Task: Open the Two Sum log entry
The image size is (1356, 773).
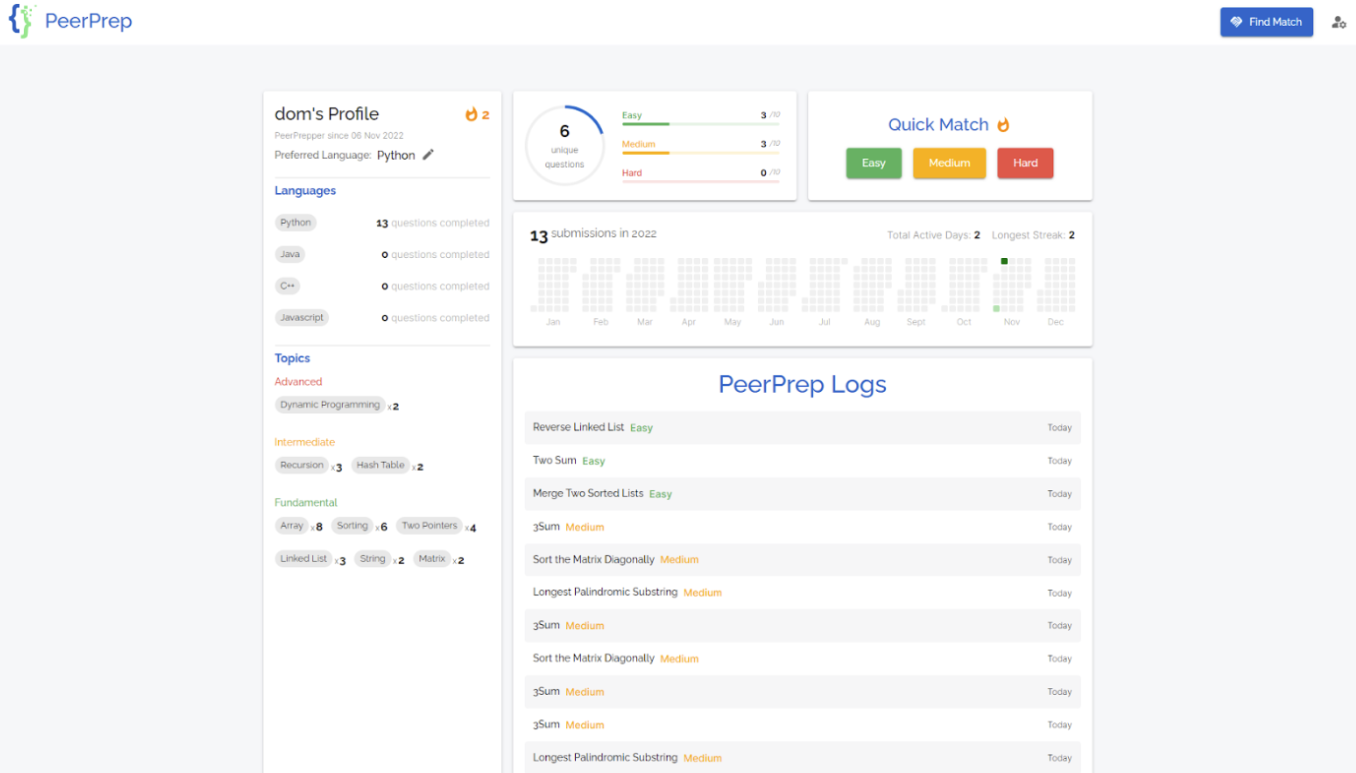Action: [x=802, y=461]
